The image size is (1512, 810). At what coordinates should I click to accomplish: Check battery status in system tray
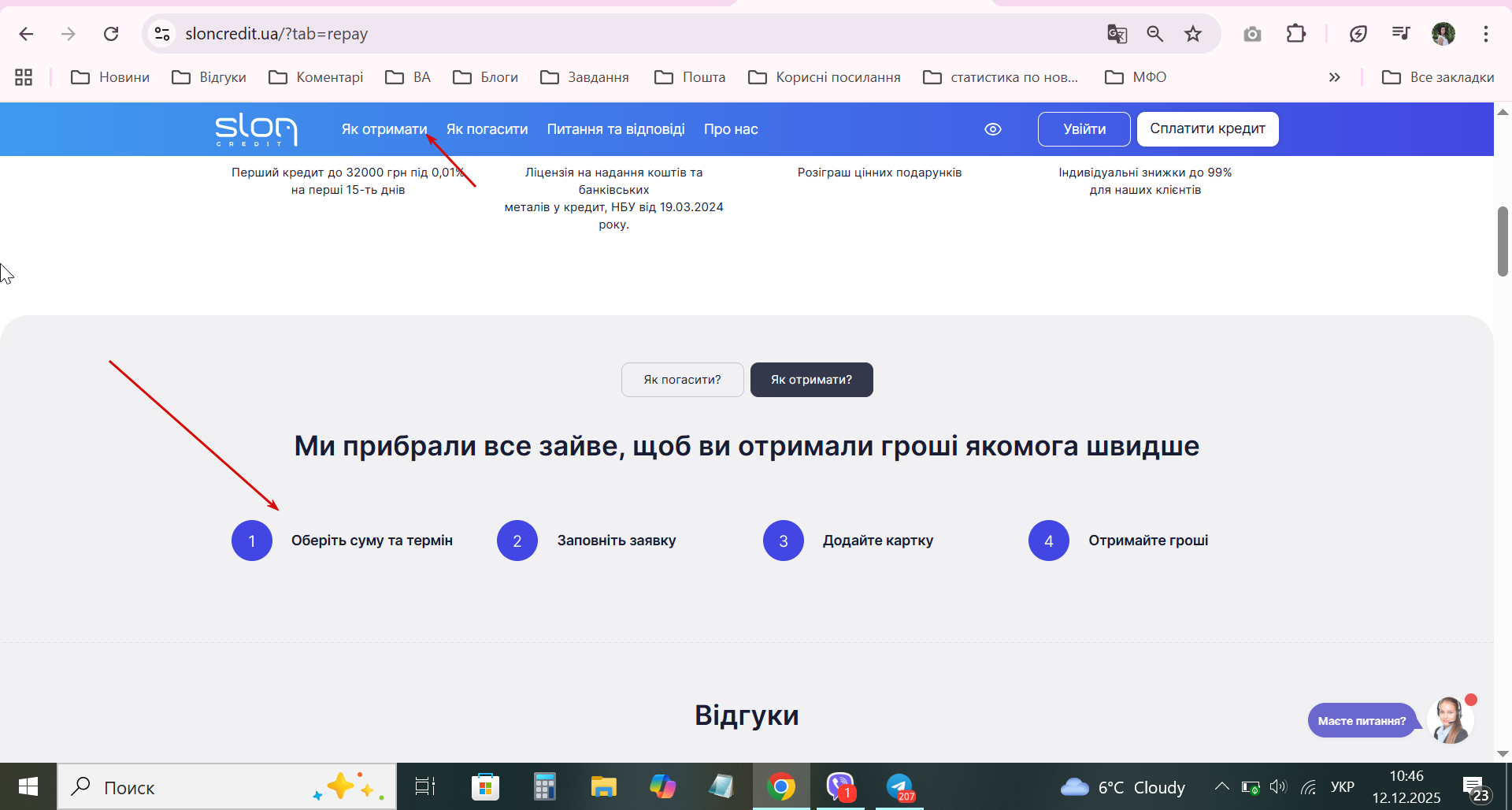(x=1250, y=786)
